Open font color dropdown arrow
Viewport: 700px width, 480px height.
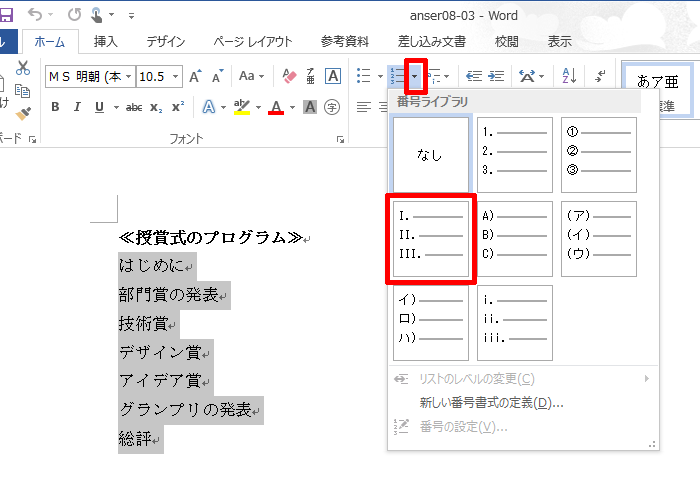292,107
